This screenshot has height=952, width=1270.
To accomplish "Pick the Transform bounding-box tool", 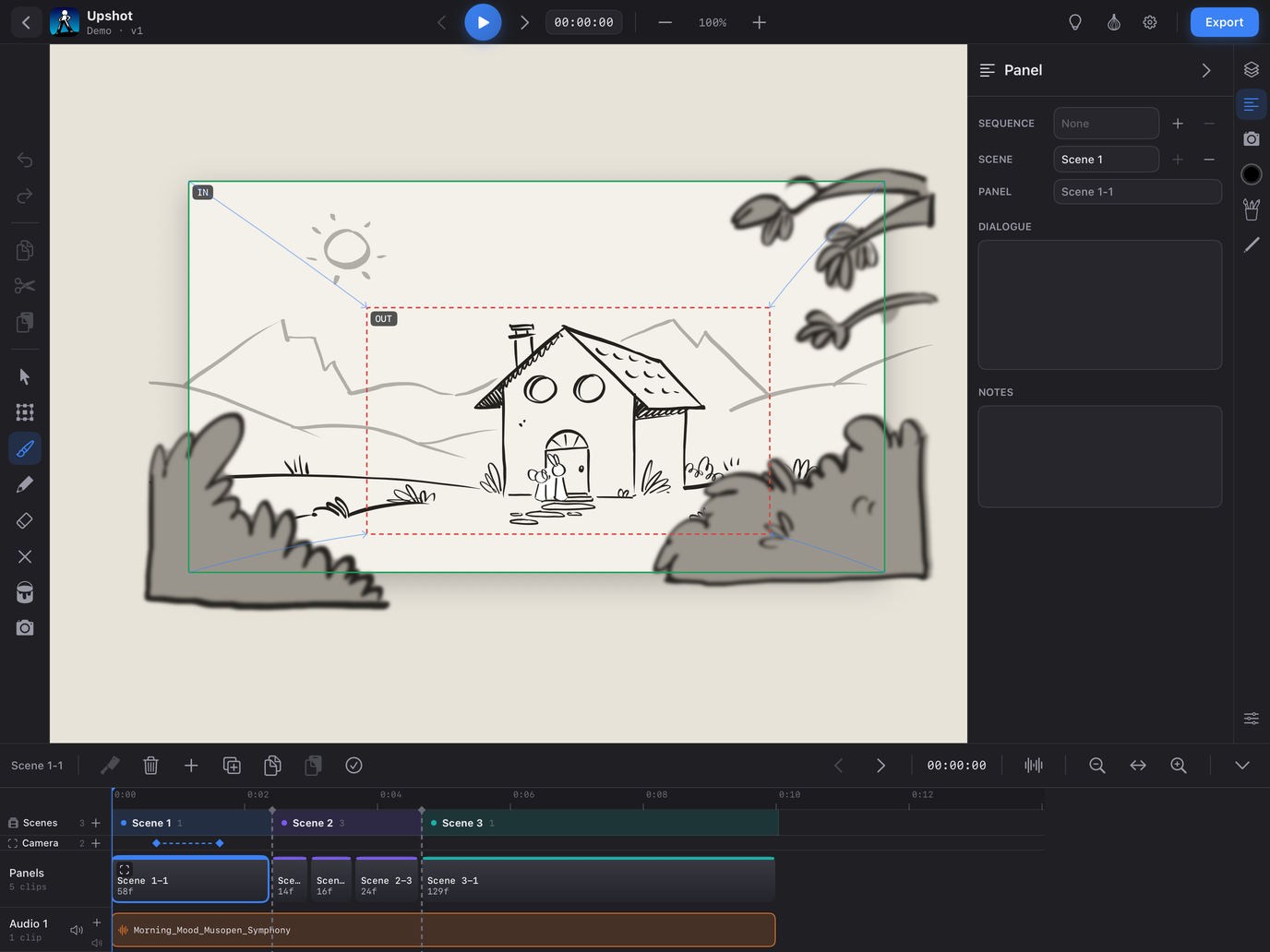I will 25,412.
